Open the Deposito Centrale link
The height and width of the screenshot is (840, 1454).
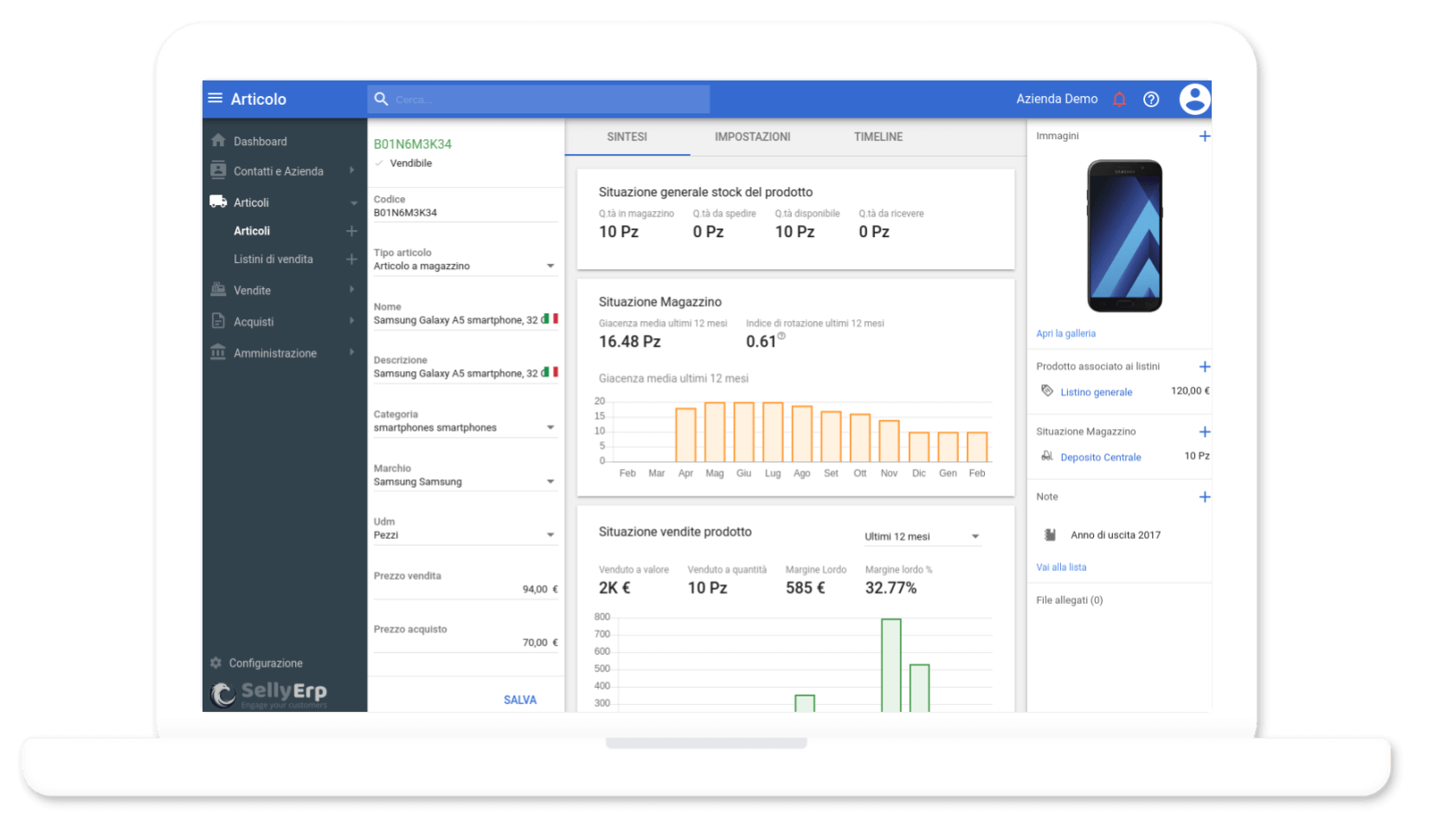pos(1101,457)
